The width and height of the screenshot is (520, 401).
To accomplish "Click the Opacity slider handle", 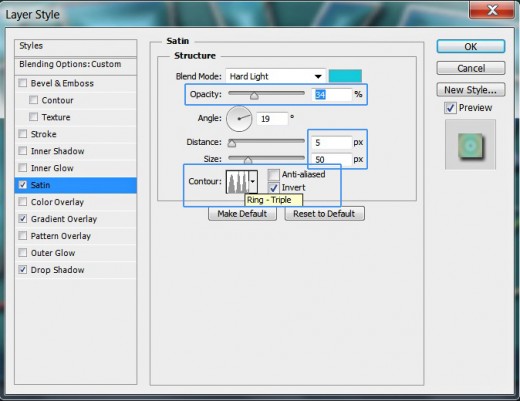I will point(254,96).
